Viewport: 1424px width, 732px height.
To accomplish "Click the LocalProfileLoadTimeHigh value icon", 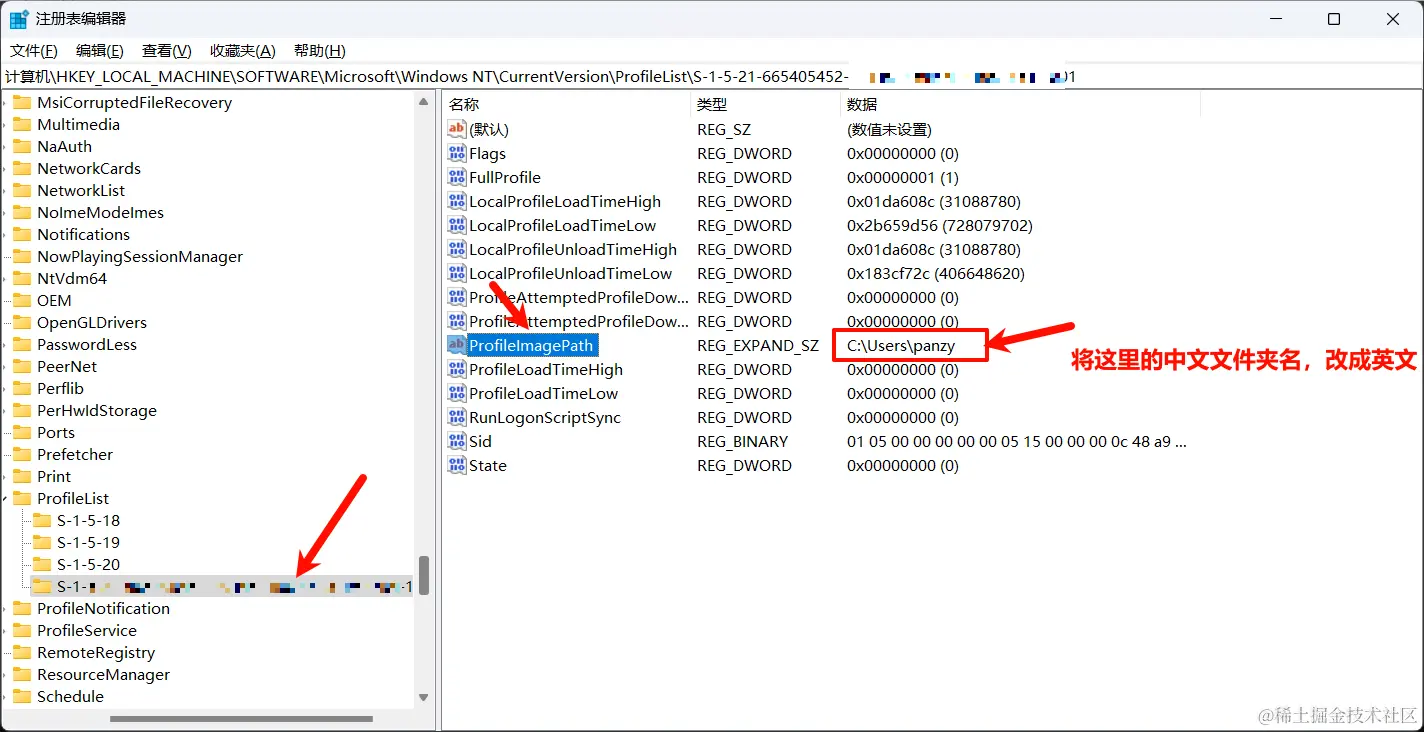I will click(x=456, y=201).
